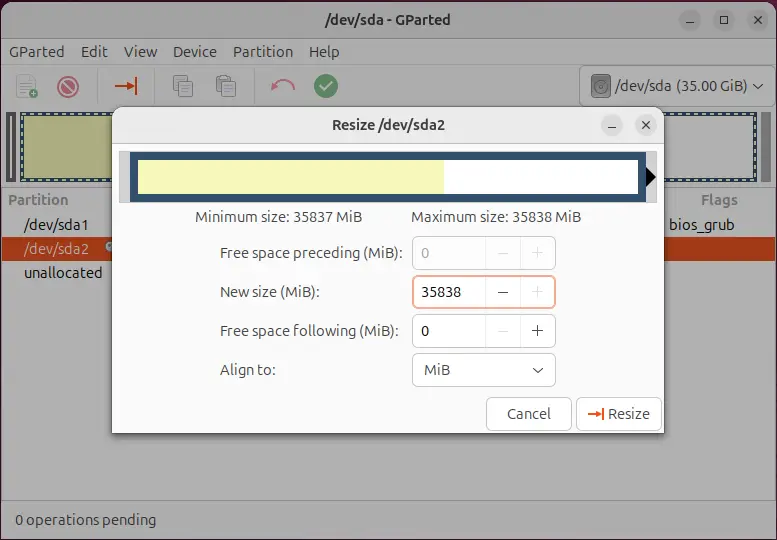Click the right resize handle arrow
777x540 pixels.
pyautogui.click(x=651, y=177)
